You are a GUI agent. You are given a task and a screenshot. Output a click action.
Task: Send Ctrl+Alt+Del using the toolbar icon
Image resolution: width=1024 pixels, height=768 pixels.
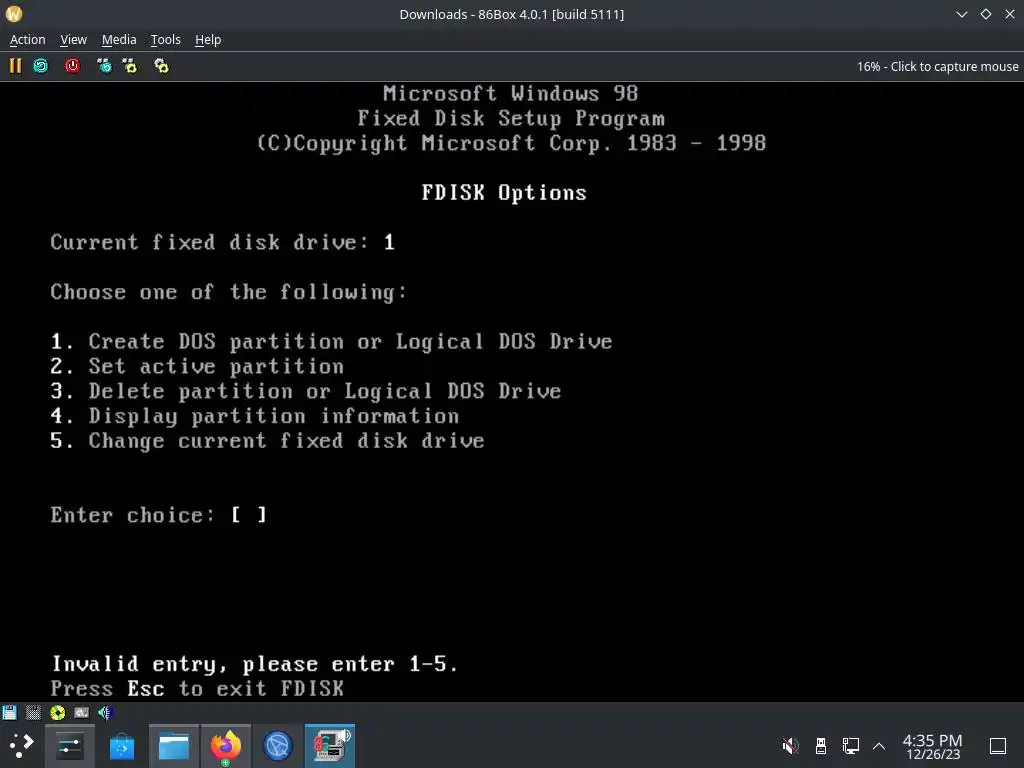coord(104,66)
